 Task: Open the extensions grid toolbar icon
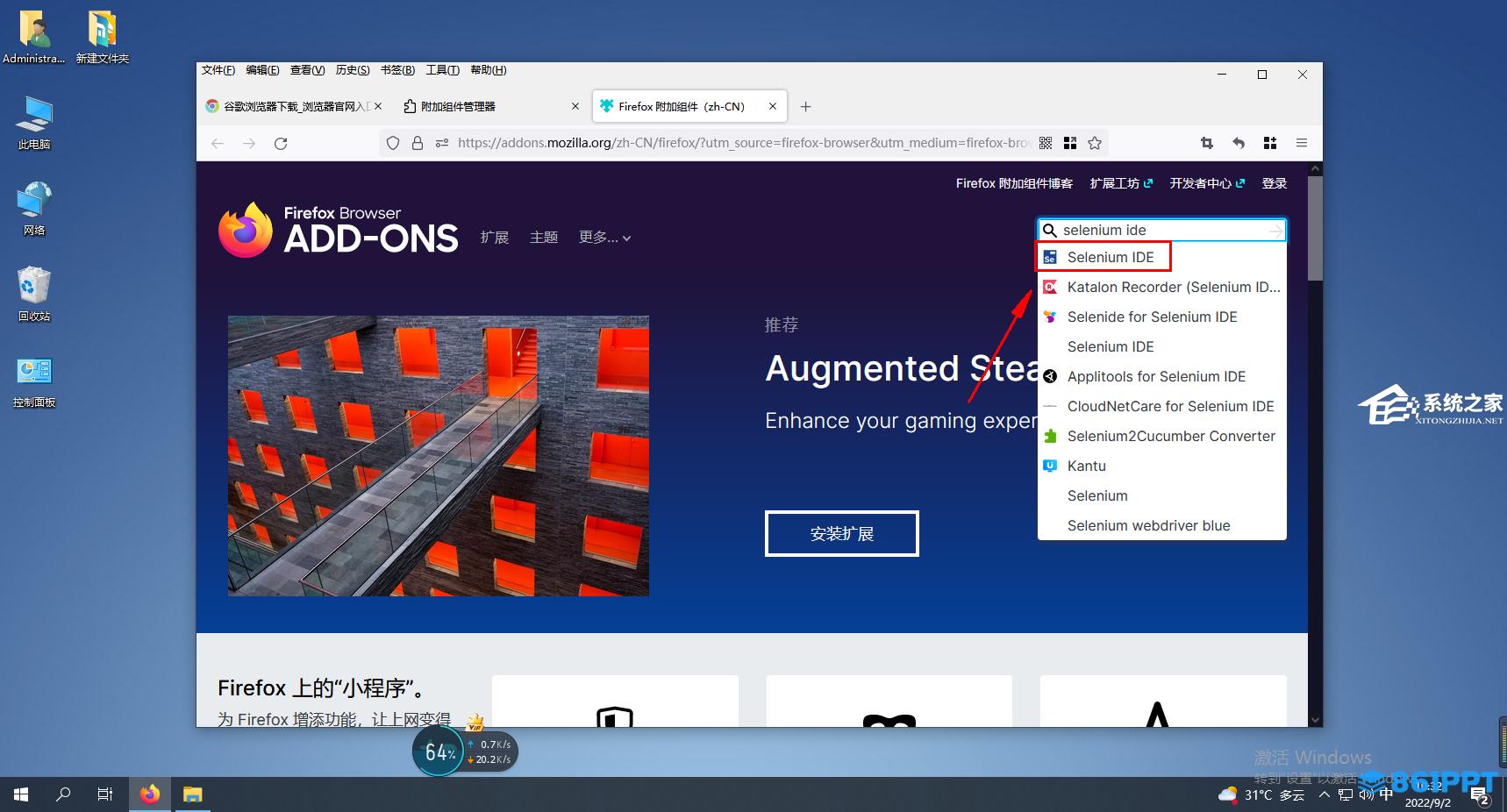pos(1270,143)
